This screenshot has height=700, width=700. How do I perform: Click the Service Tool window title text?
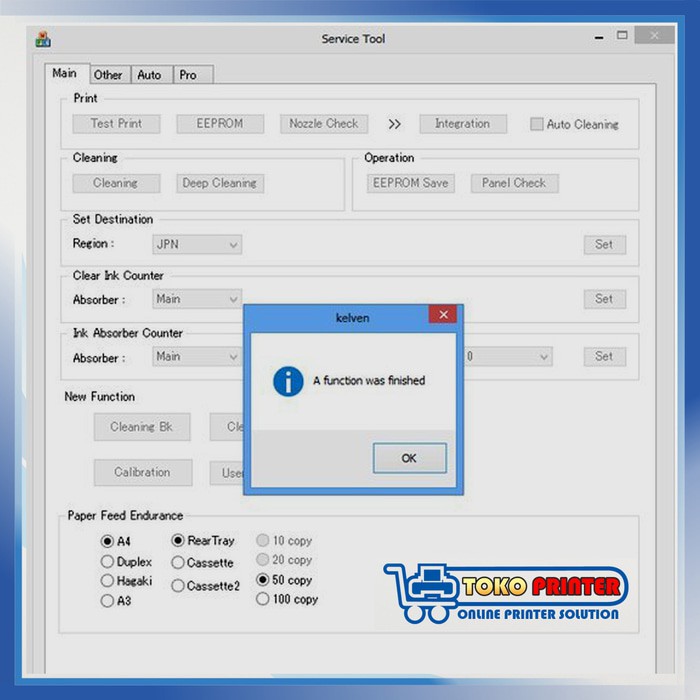click(x=353, y=39)
